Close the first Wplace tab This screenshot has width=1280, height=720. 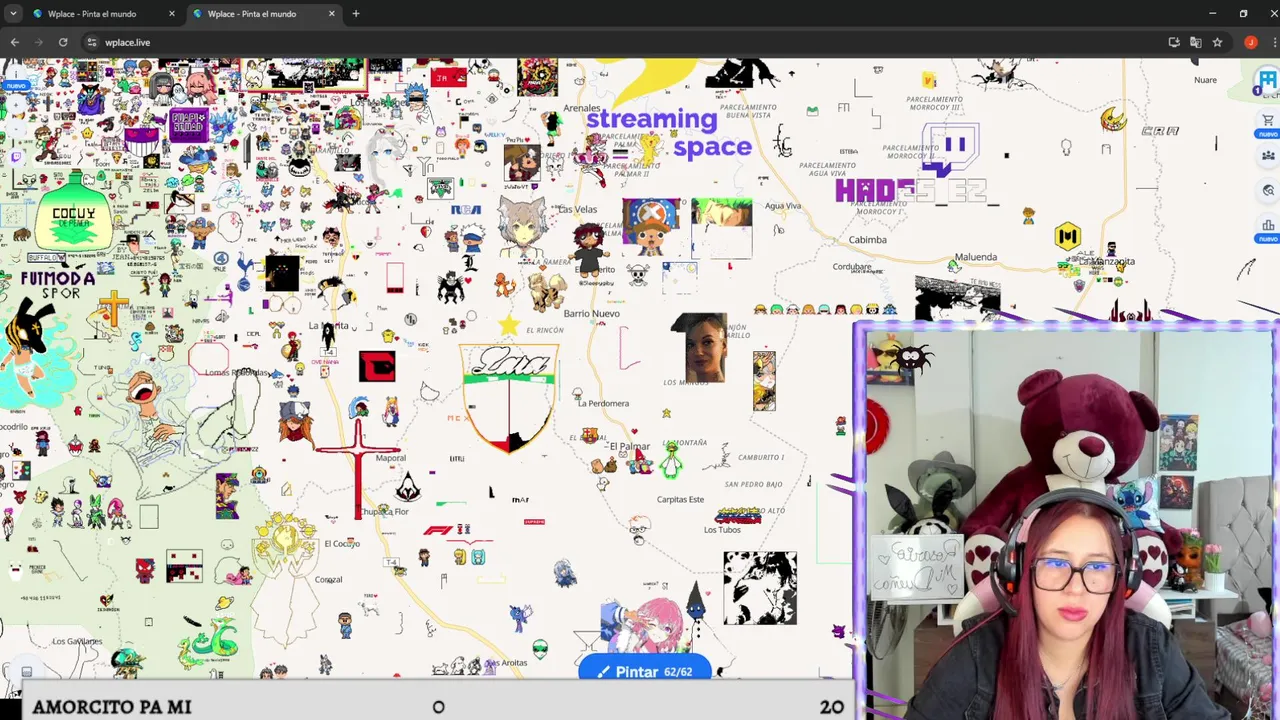171,14
